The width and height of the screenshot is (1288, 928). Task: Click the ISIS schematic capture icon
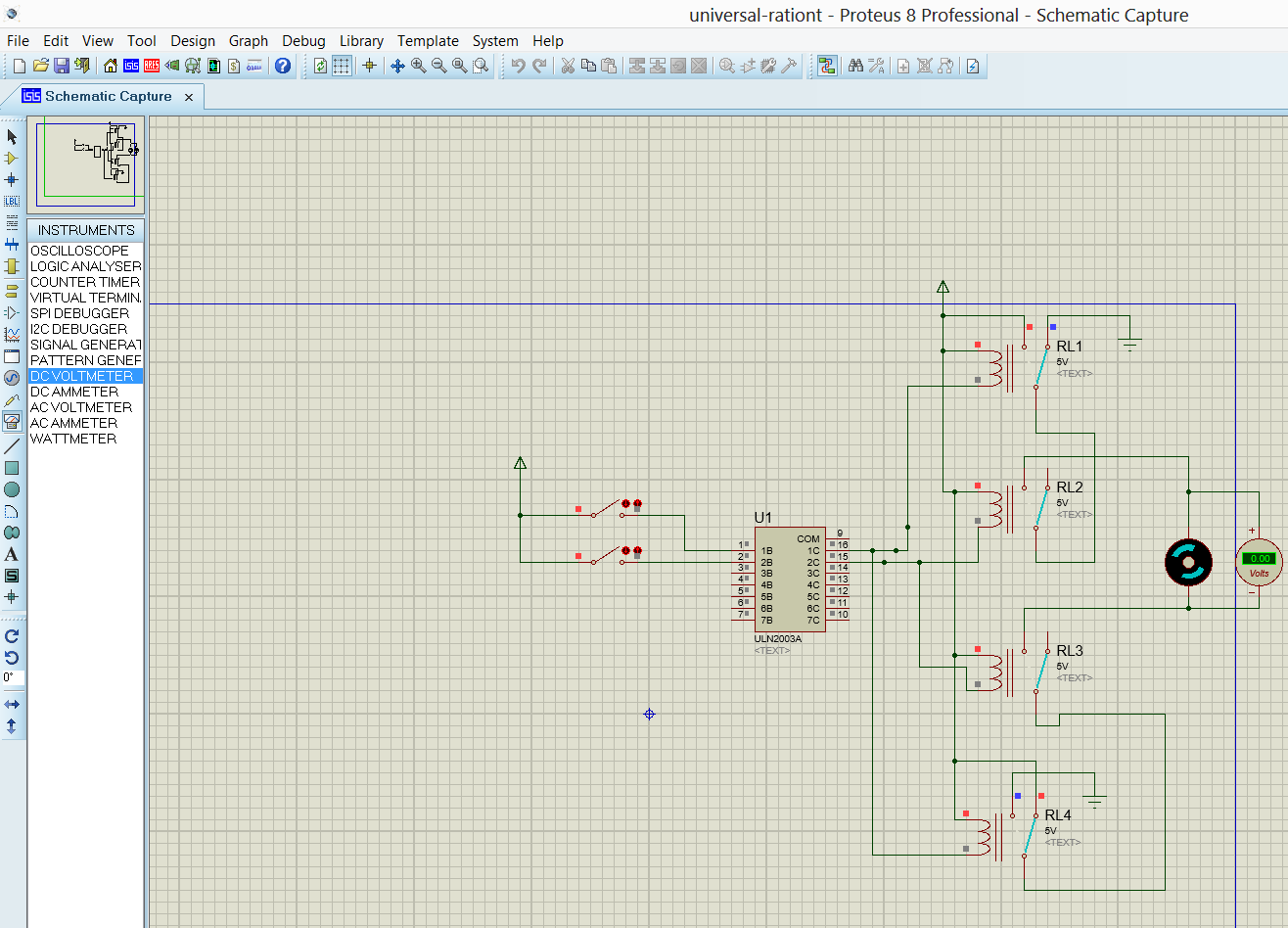130,66
